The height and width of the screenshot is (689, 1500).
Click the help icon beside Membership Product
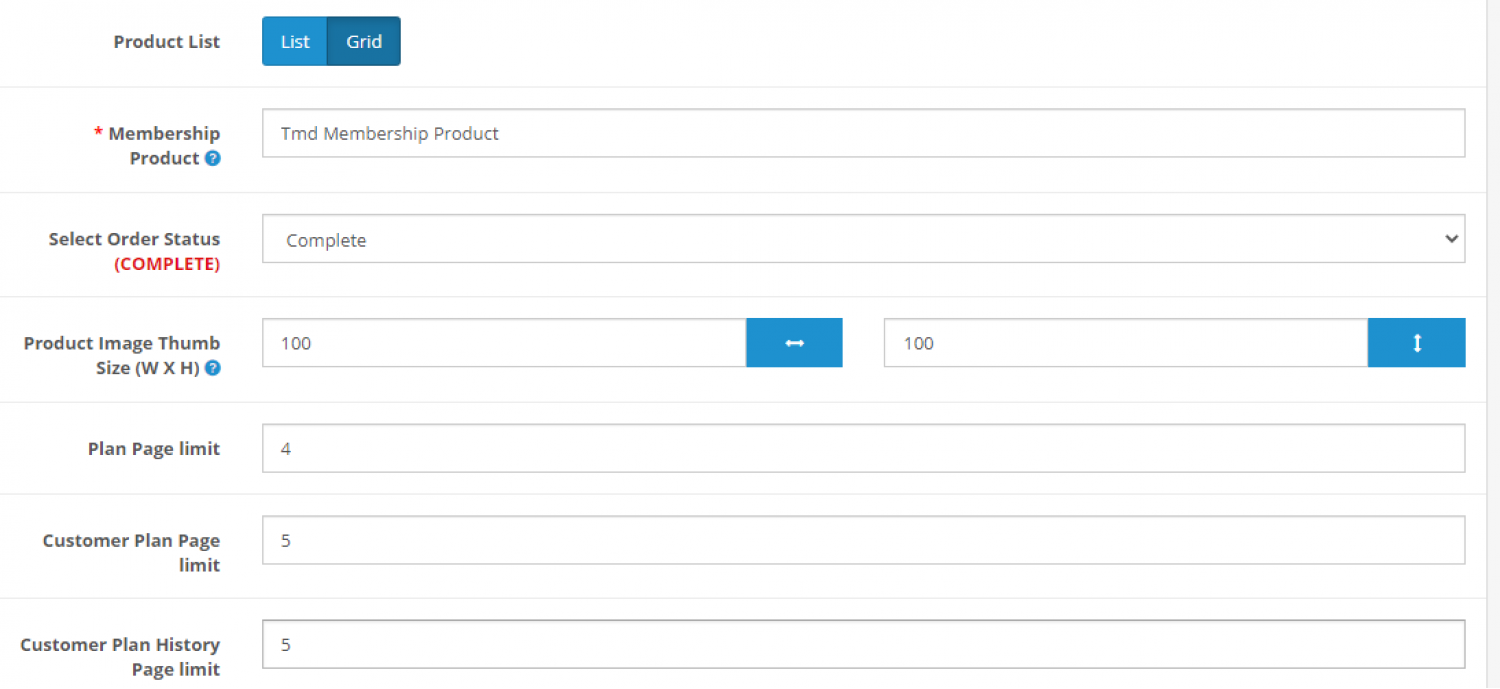coord(213,158)
